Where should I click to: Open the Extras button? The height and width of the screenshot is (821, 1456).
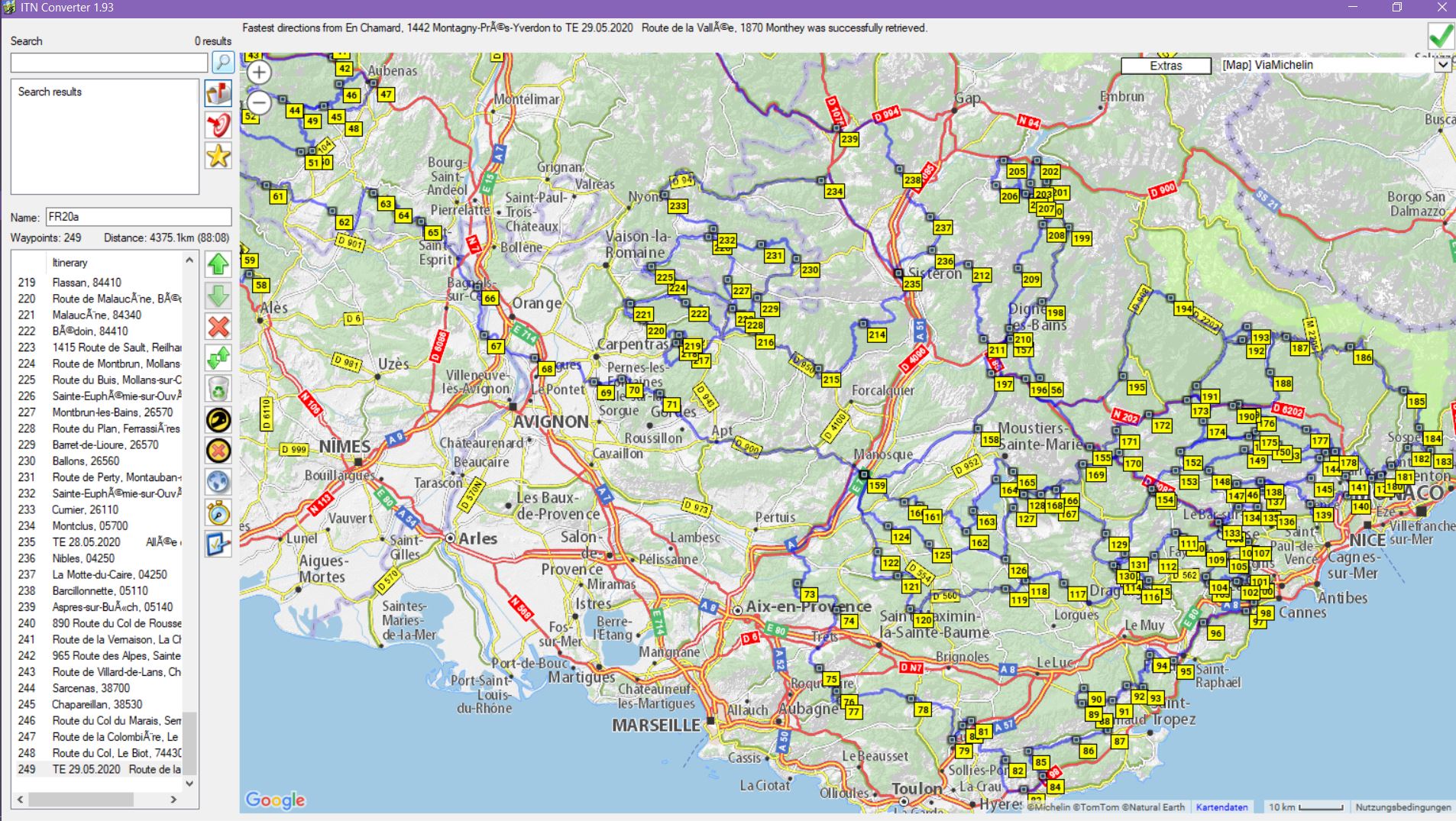coord(1166,66)
